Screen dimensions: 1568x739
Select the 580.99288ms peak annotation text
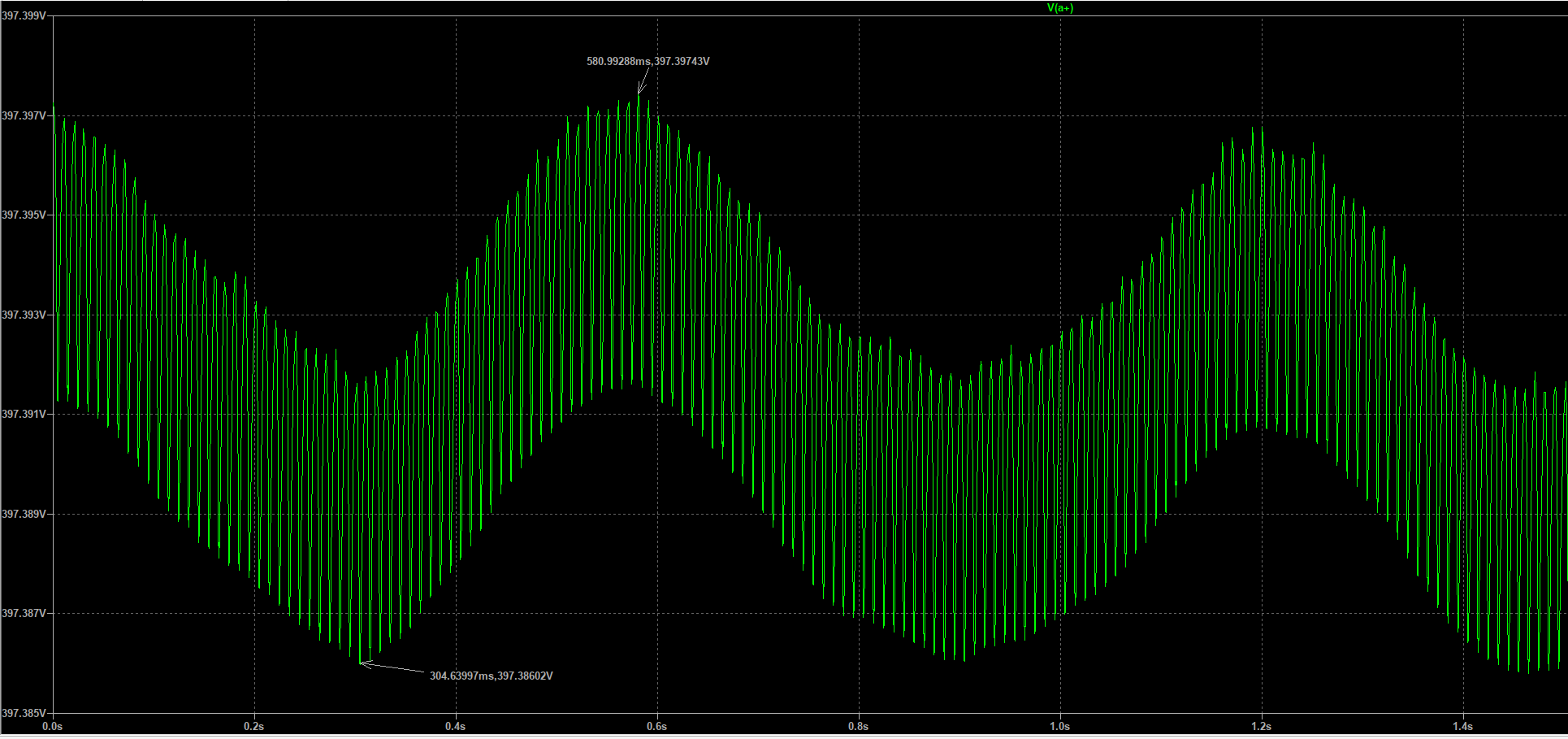click(648, 62)
